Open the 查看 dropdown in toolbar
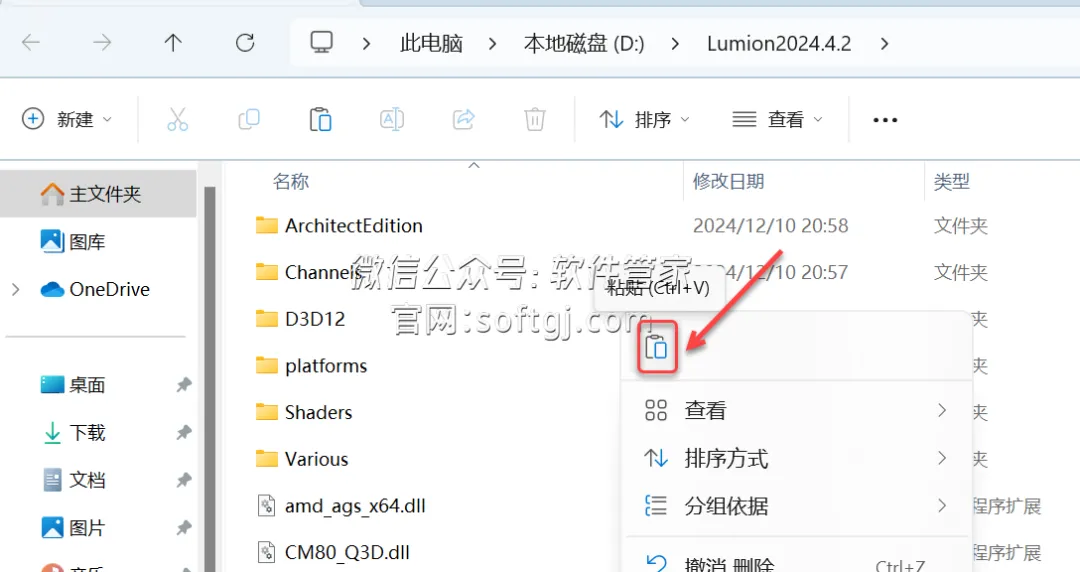Screen dimensions: 1080x572 (x=777, y=119)
